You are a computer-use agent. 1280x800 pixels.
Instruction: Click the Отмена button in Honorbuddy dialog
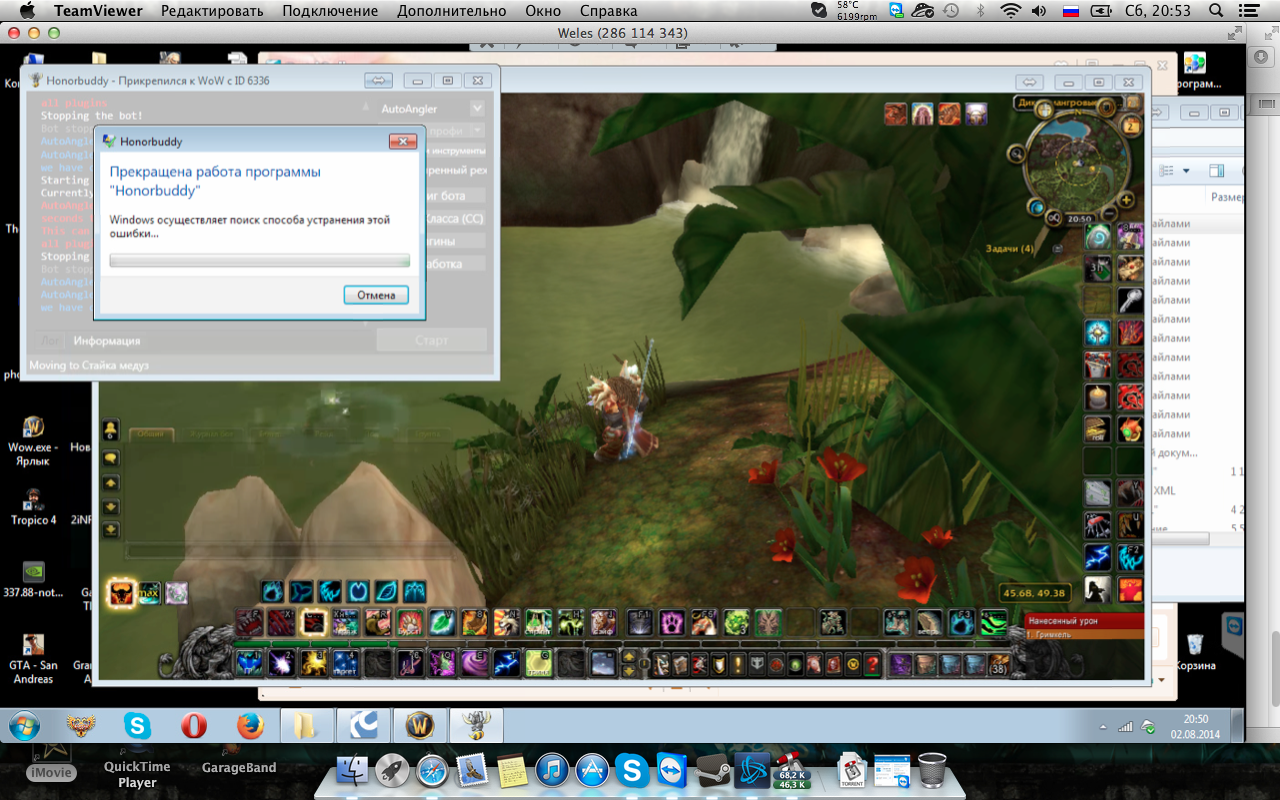click(x=376, y=295)
